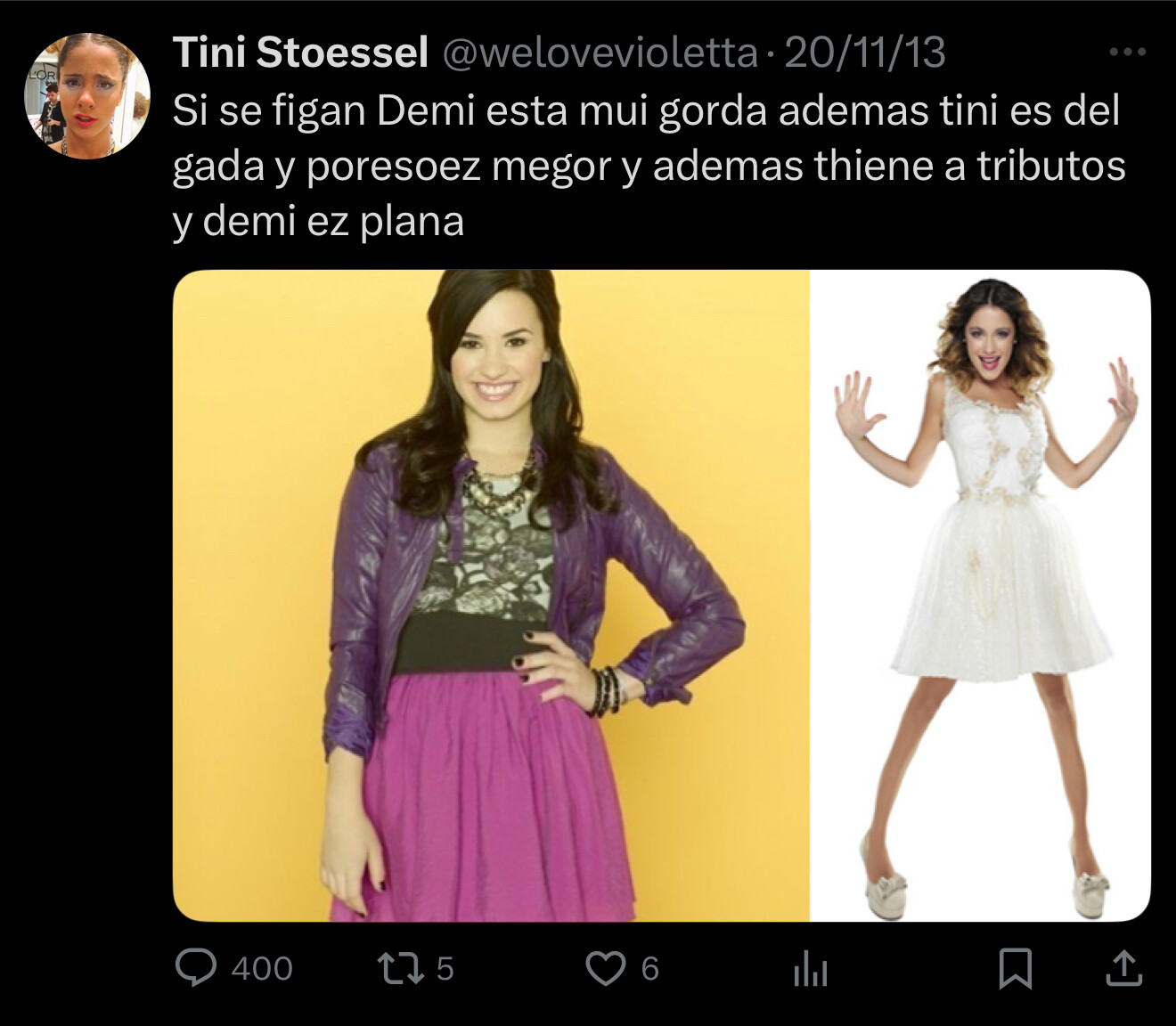View tweet analytics bar chart icon
This screenshot has height=1026, width=1176.
(810, 969)
